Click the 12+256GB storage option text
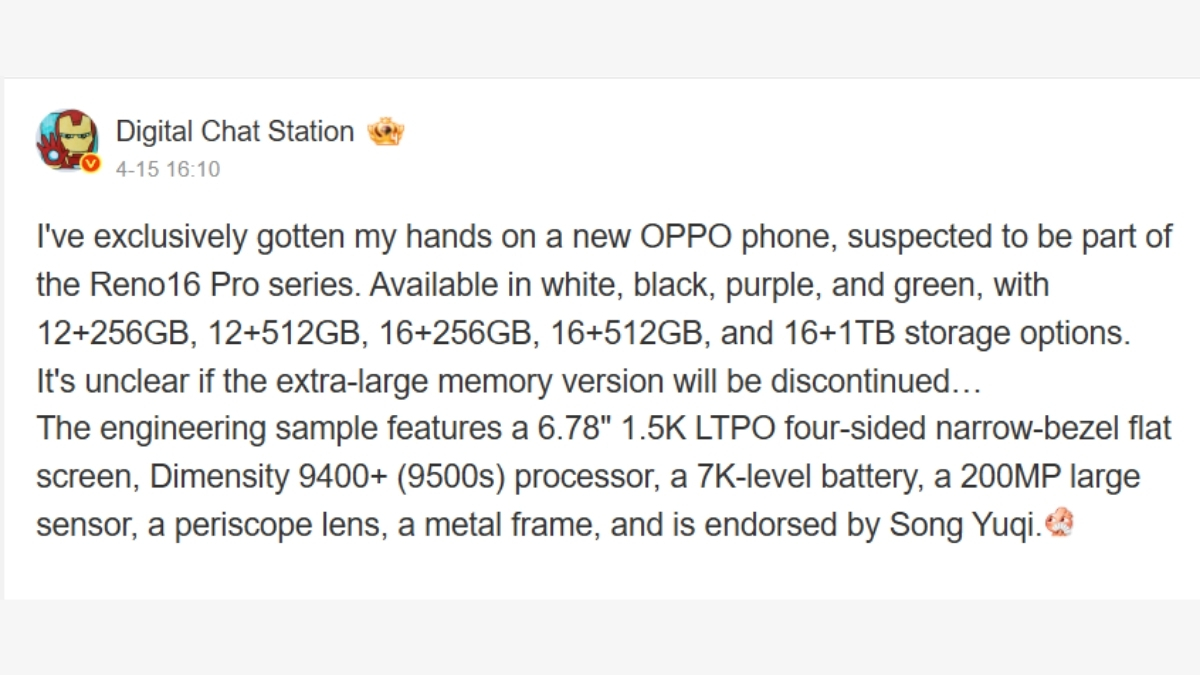The width and height of the screenshot is (1200, 675). tap(114, 333)
